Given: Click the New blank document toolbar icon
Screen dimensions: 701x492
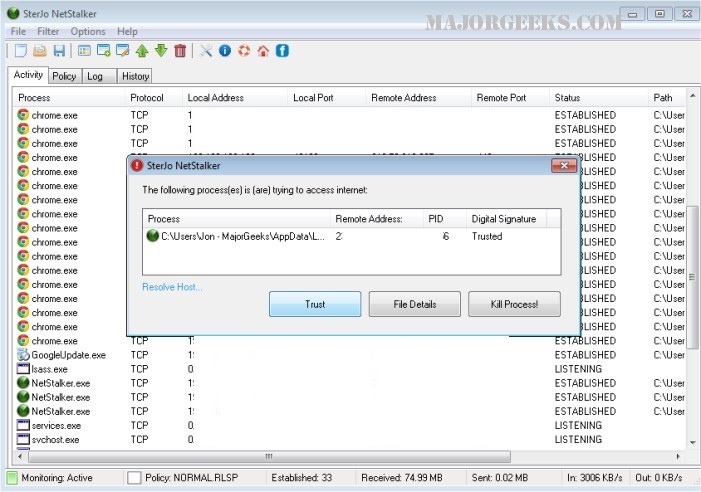Looking at the screenshot, I should click(21, 50).
